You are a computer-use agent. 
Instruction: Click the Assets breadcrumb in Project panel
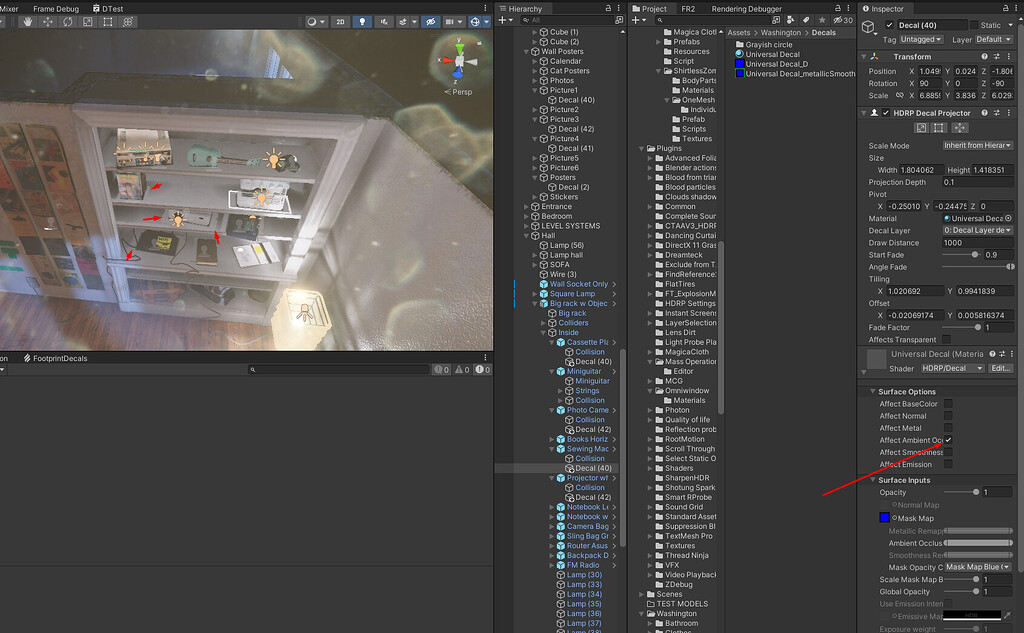click(739, 32)
